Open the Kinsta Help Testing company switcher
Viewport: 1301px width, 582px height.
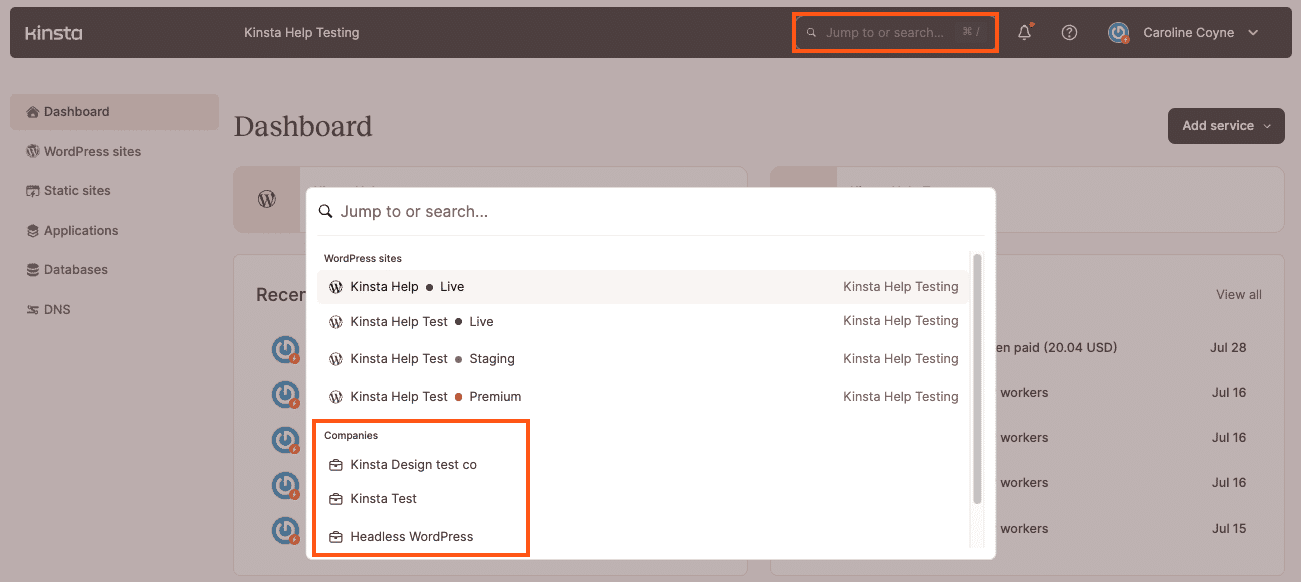[x=301, y=33]
